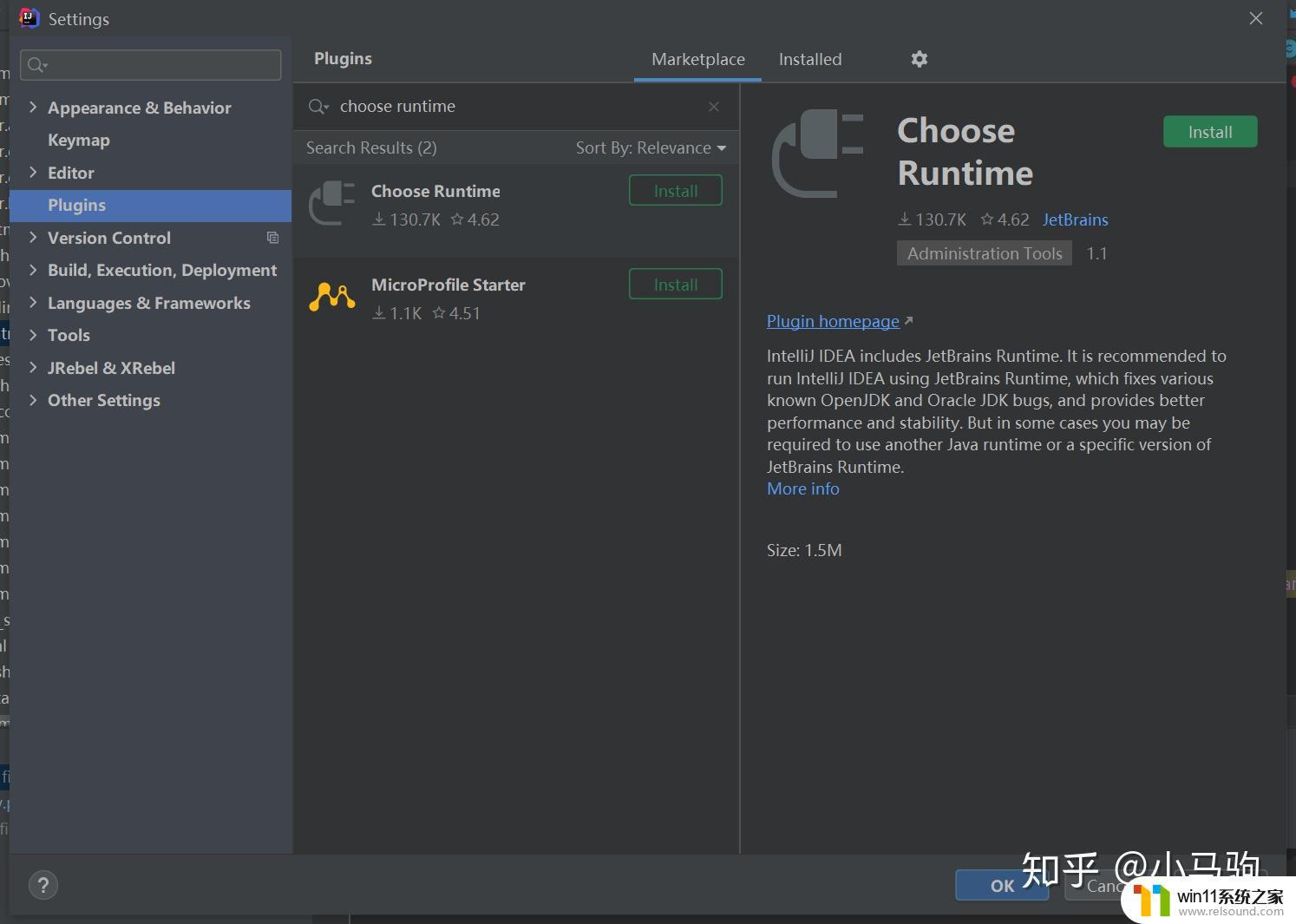Click the 130.7K downloads count in details
The image size is (1296, 924).
[932, 220]
